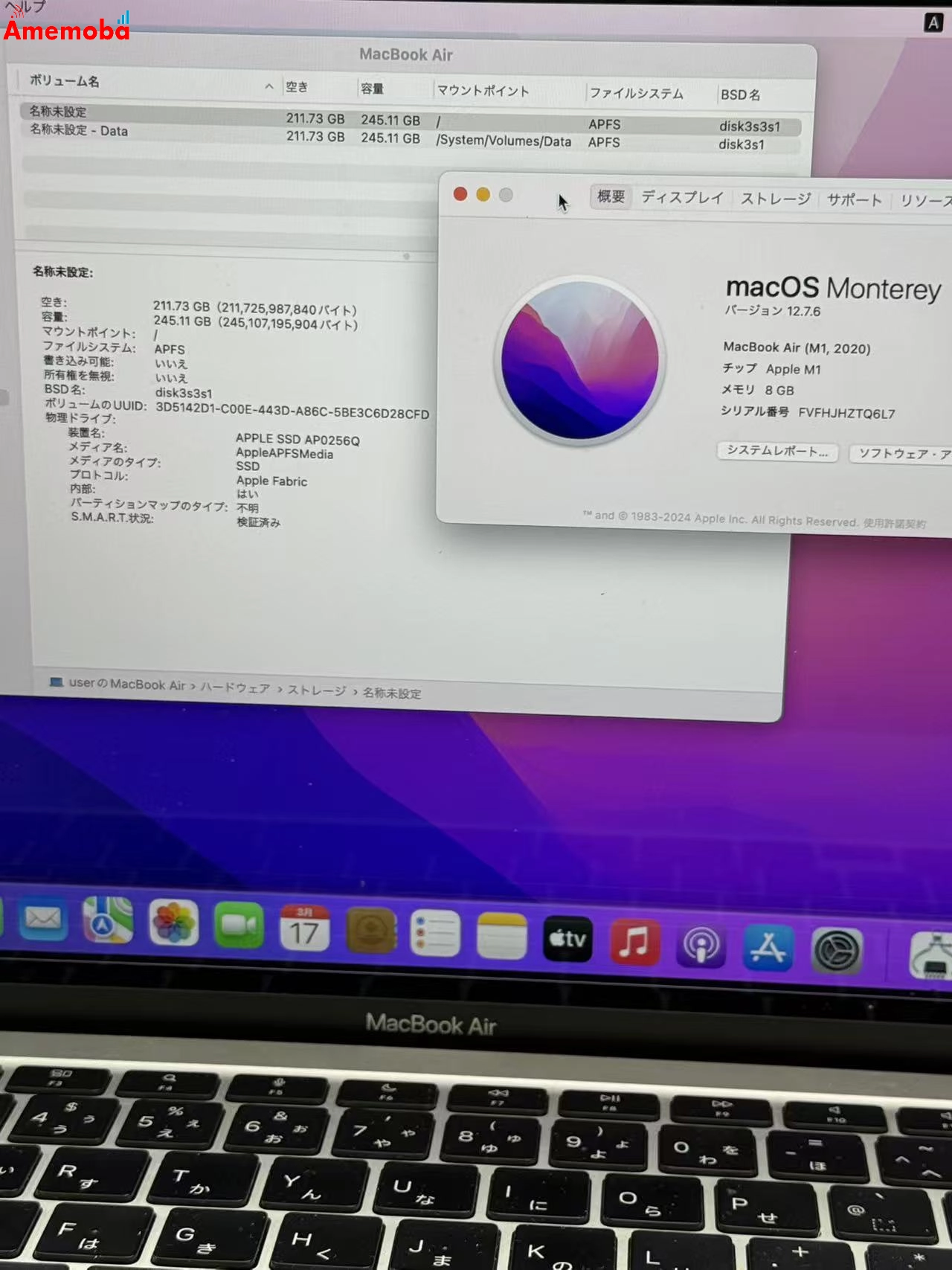The image size is (952, 1270).
Task: Open the 使用許諾契約 license link
Action: tap(894, 523)
